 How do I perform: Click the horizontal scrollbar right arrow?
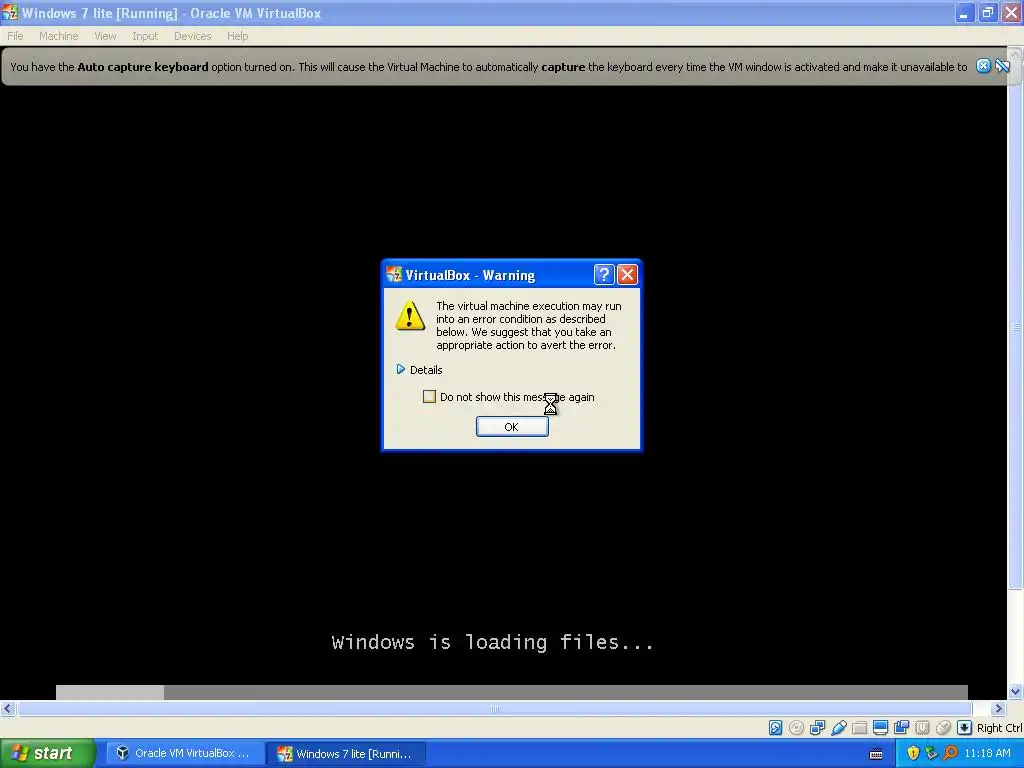coord(997,708)
